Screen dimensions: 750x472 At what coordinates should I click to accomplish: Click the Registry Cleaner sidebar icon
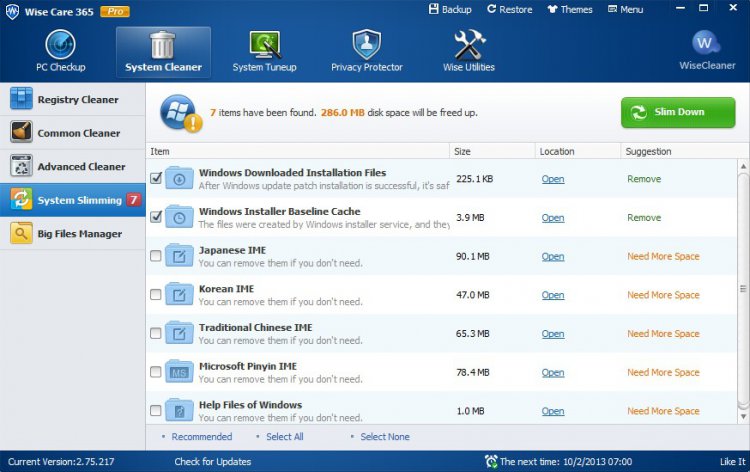click(22, 99)
